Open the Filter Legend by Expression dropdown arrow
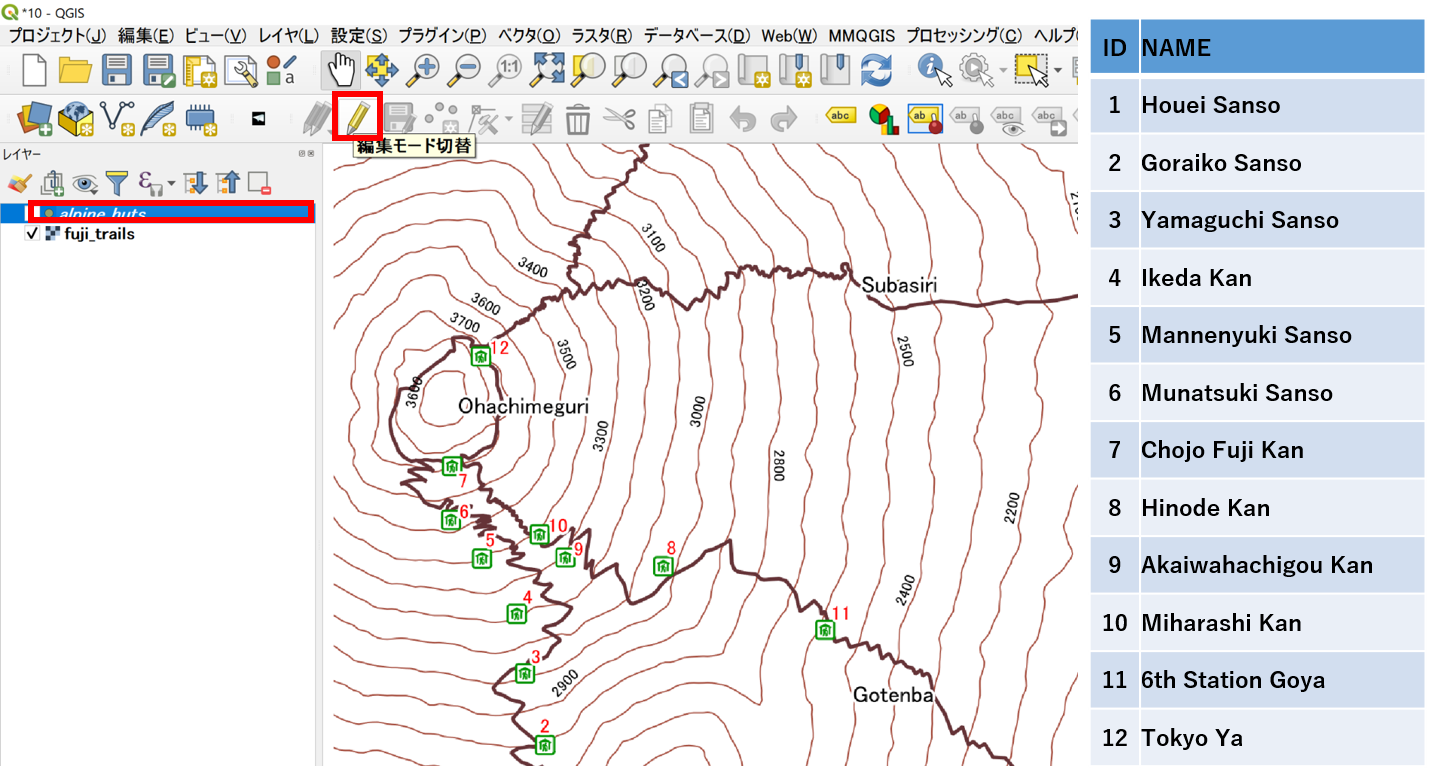Image resolution: width=1430 pixels, height=769 pixels. click(171, 184)
